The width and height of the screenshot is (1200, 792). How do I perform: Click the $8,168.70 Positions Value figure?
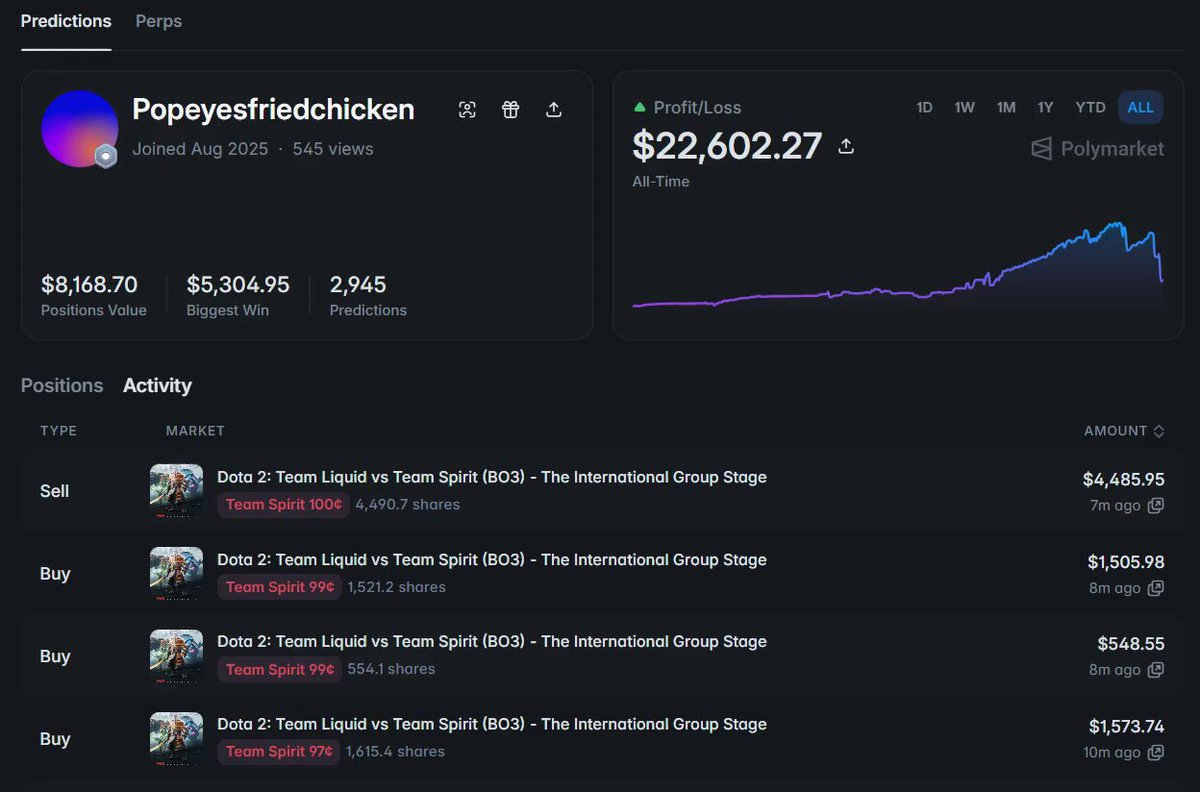click(89, 285)
